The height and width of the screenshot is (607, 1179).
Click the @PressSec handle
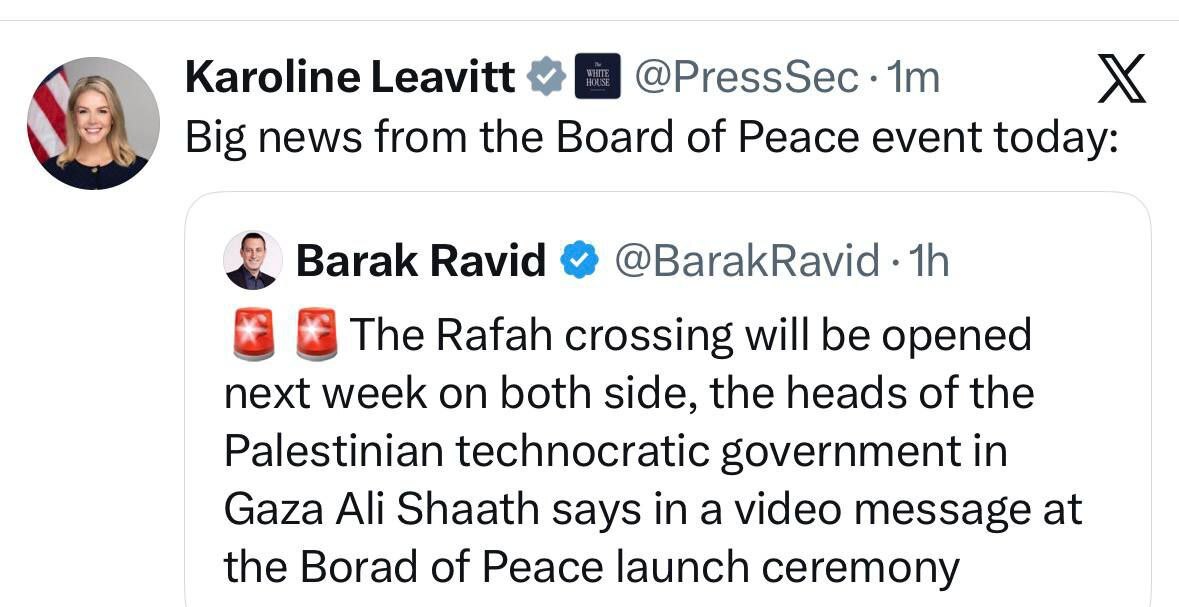(x=747, y=77)
